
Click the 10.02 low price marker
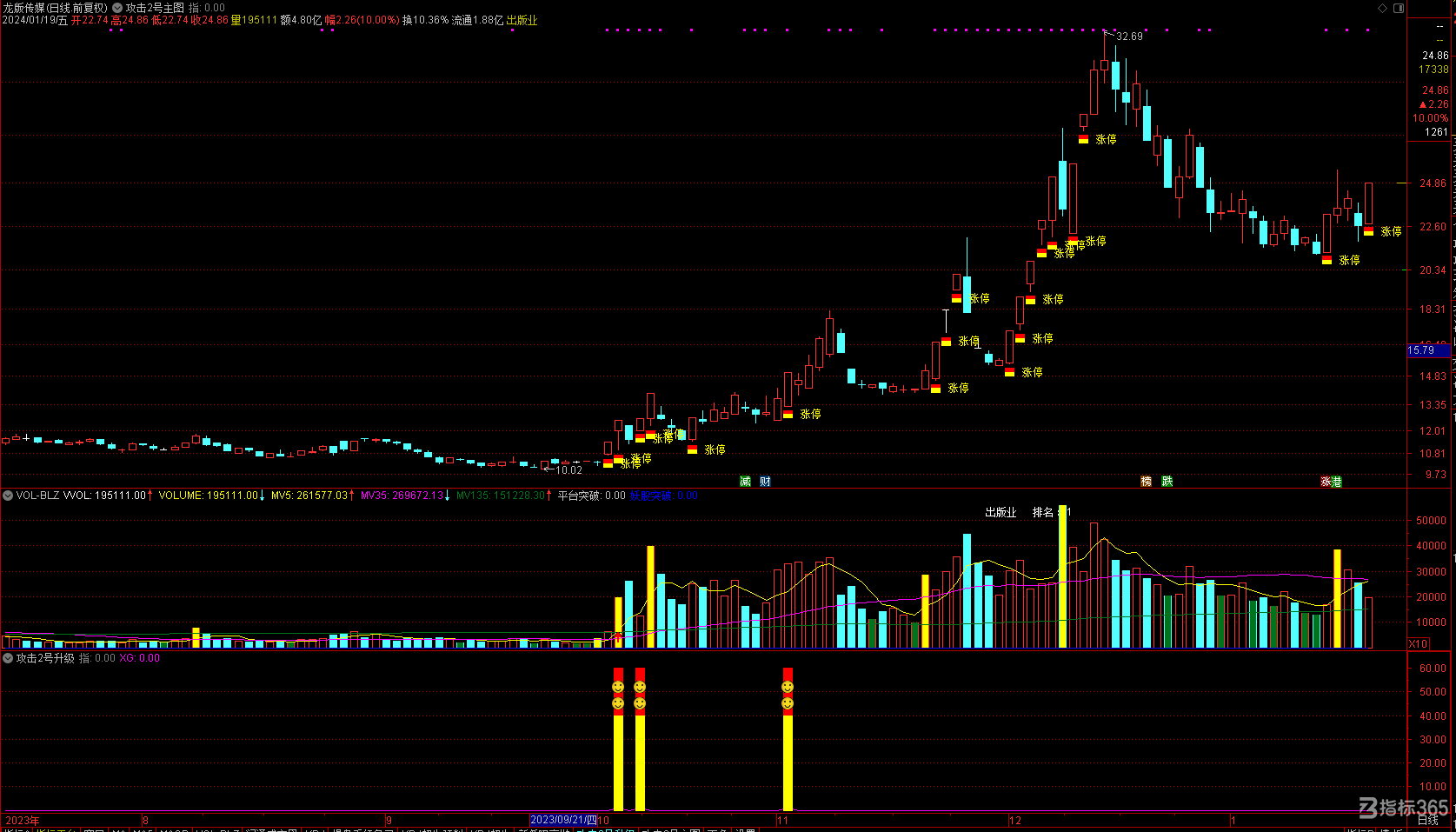[568, 469]
